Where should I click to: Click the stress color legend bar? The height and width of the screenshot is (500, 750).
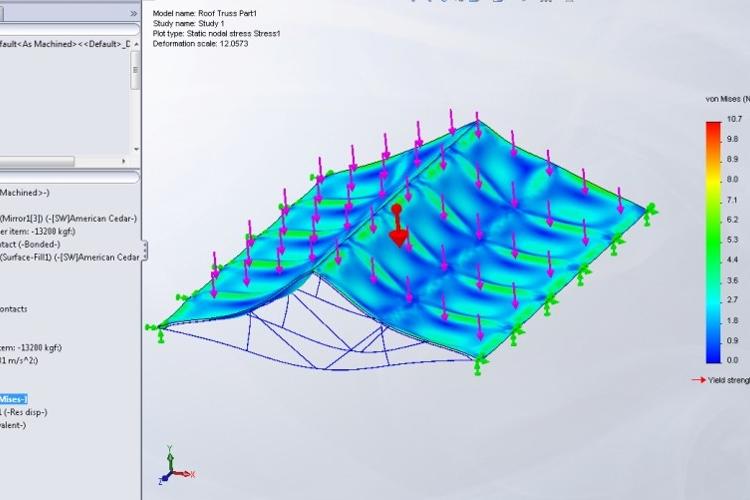[x=713, y=243]
